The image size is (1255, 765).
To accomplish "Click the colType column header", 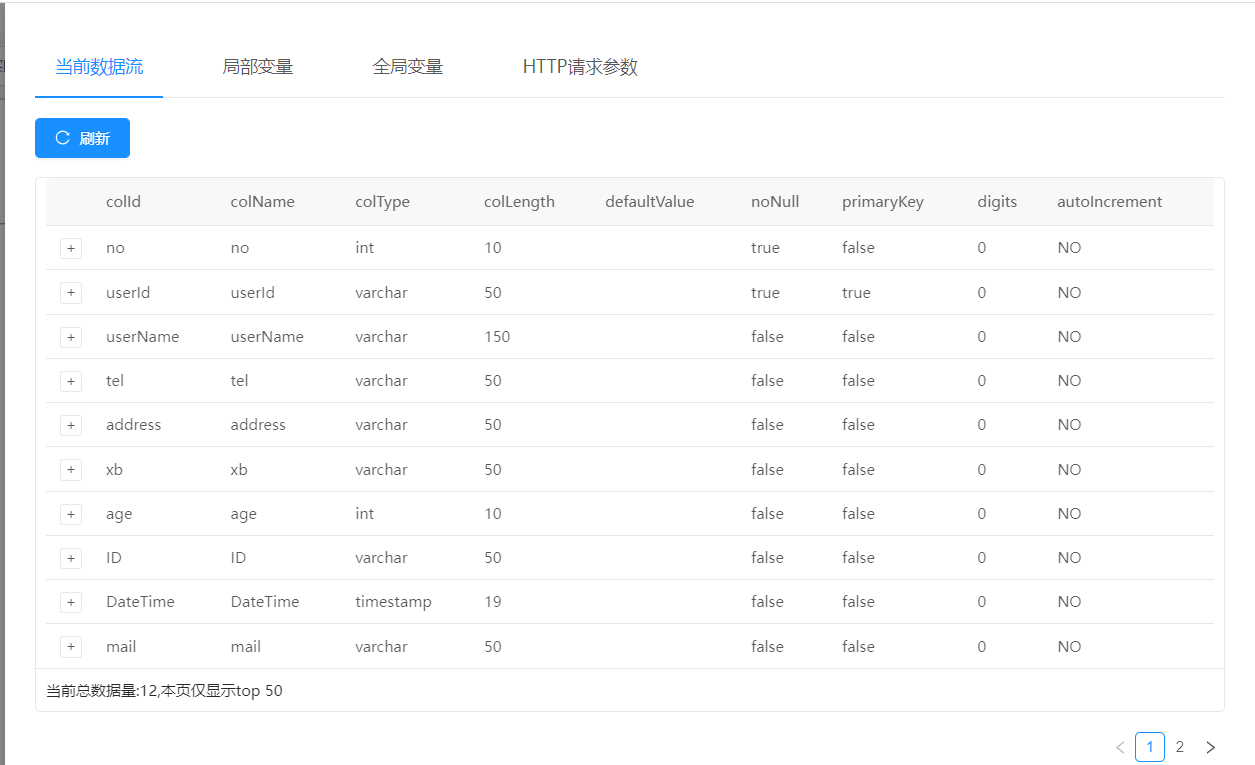I will (x=382, y=202).
